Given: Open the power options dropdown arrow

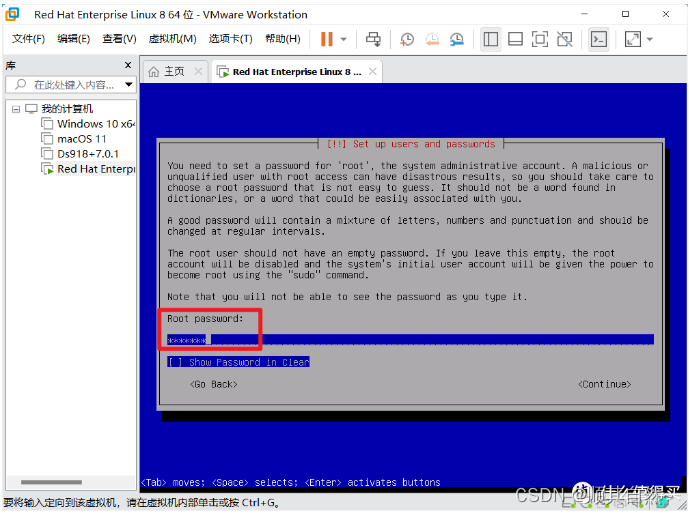Looking at the screenshot, I should [x=344, y=39].
